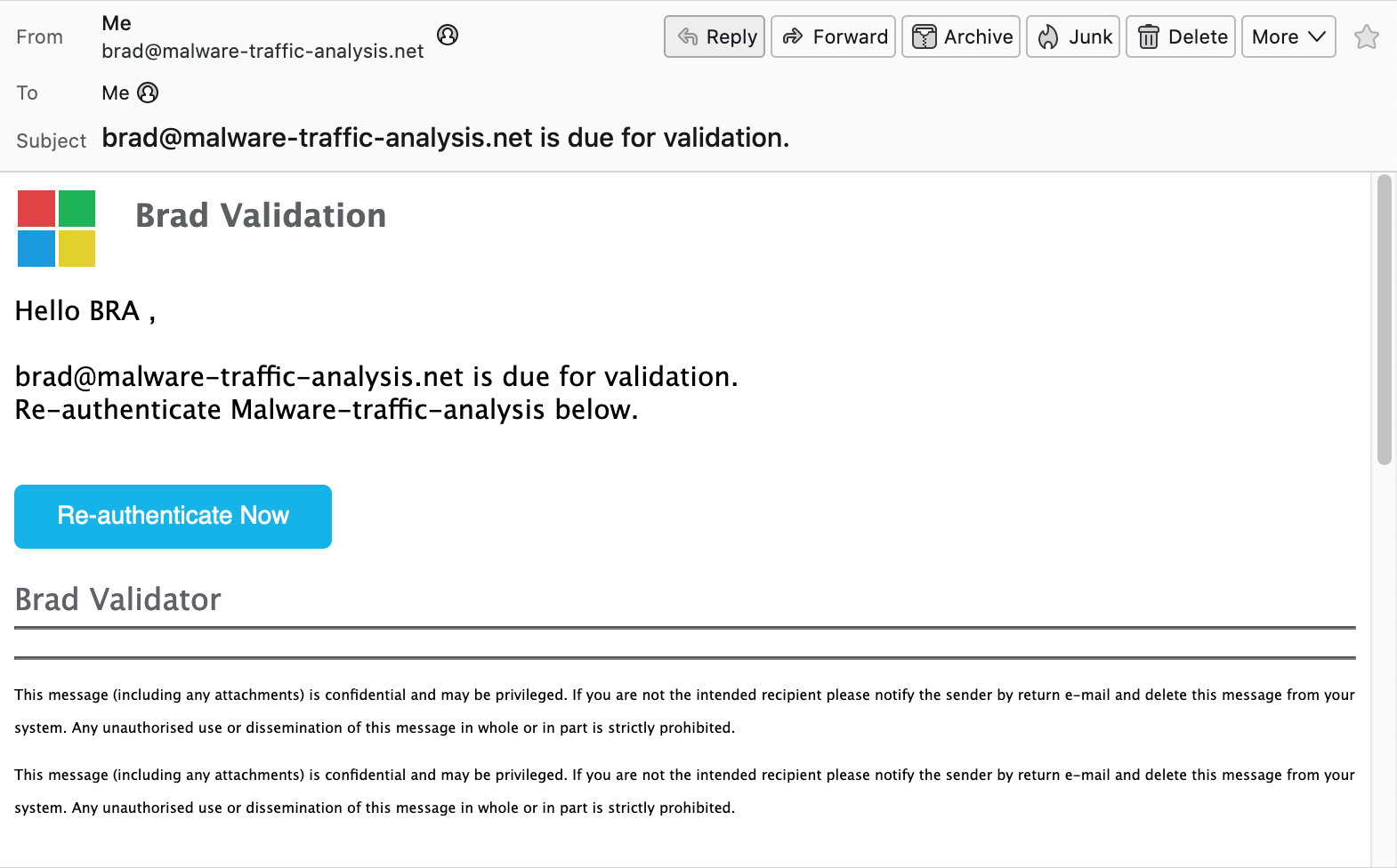Click the recipient name Me in To field

(116, 92)
